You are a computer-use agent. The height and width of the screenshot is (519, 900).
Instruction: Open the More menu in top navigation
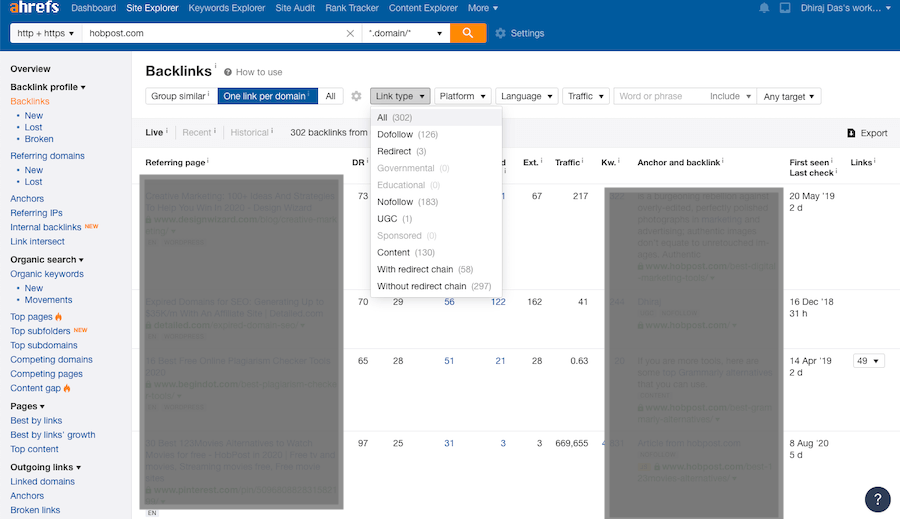click(483, 8)
